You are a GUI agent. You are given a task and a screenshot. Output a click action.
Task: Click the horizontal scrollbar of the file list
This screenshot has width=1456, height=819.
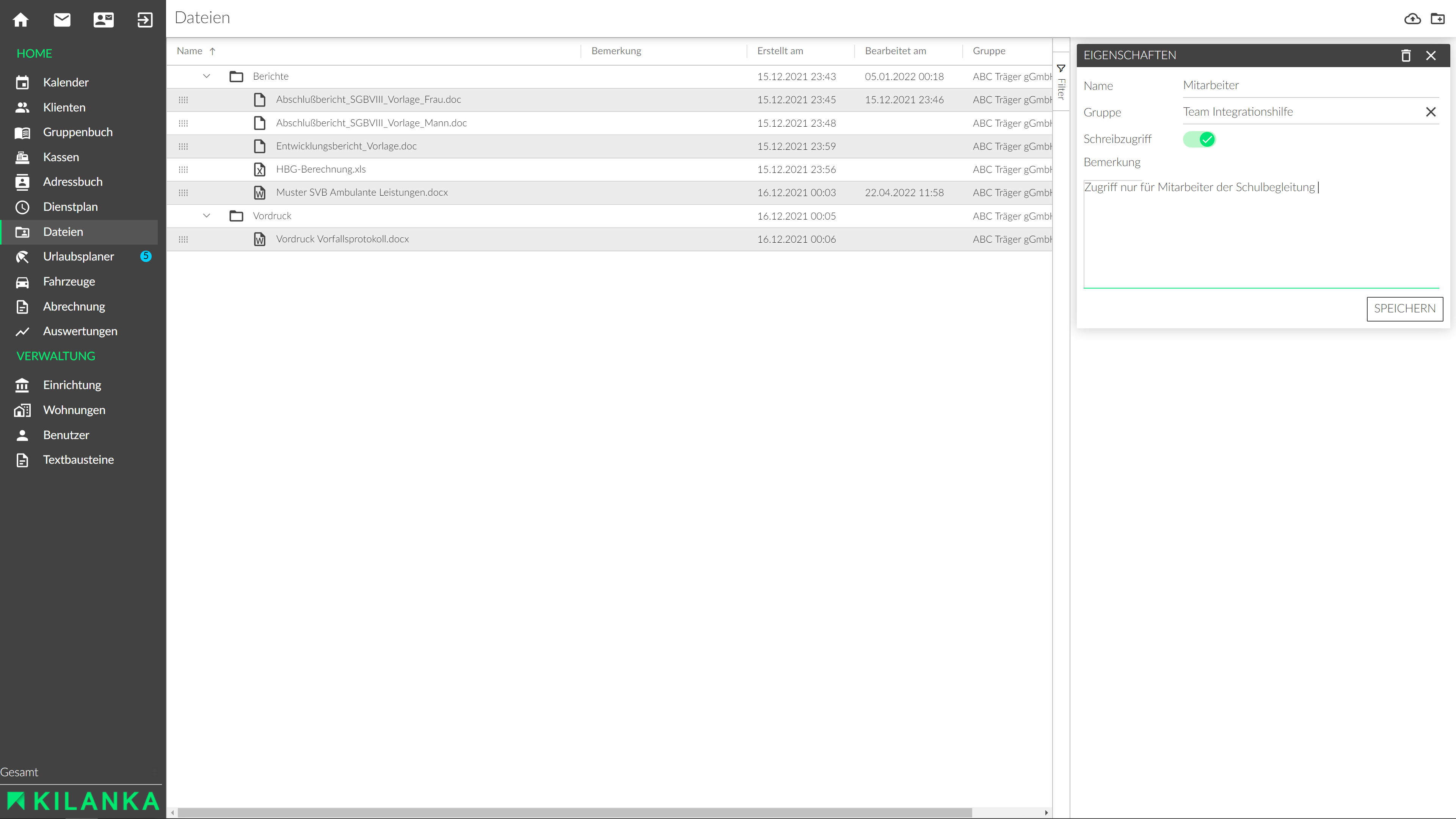pos(574,812)
